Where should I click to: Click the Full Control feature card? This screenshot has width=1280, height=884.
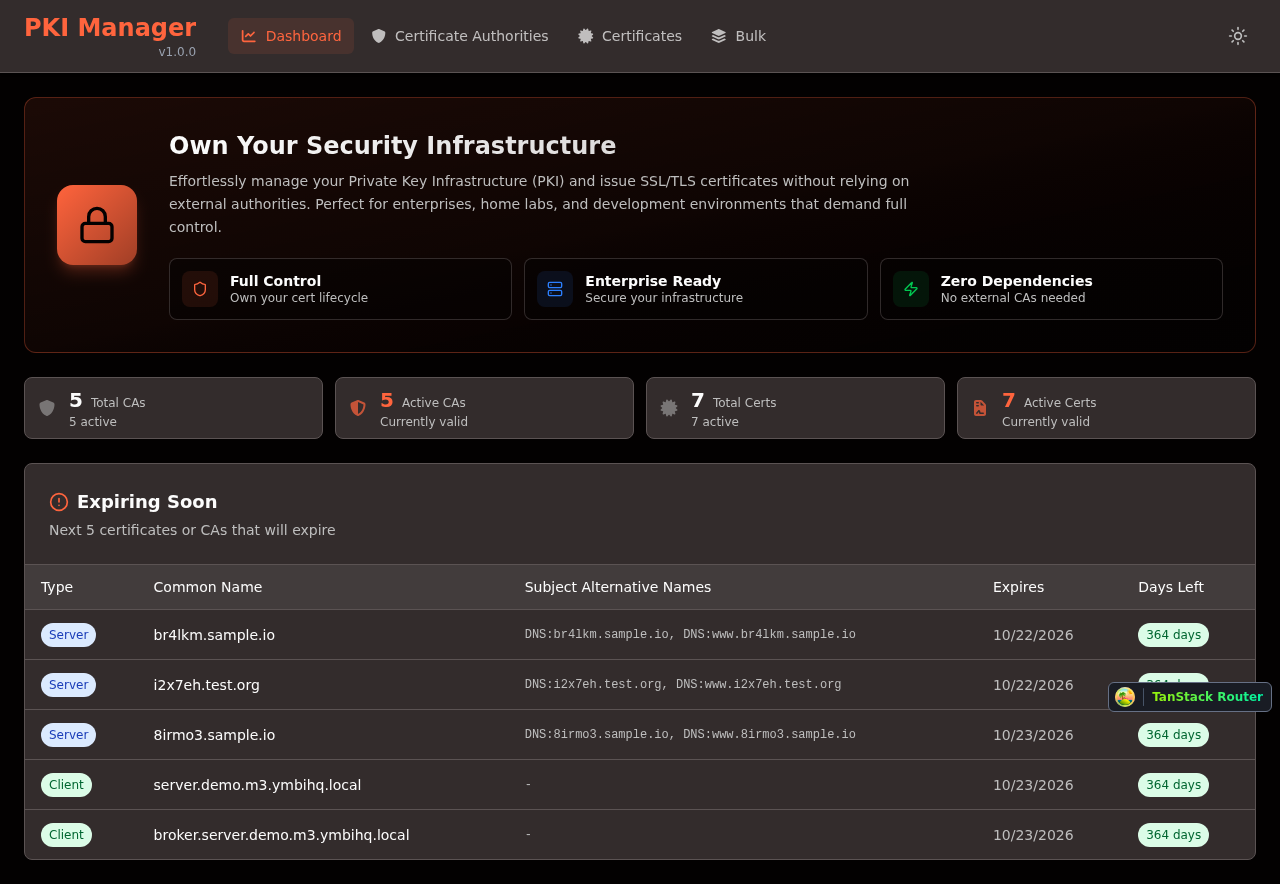pyautogui.click(x=340, y=289)
